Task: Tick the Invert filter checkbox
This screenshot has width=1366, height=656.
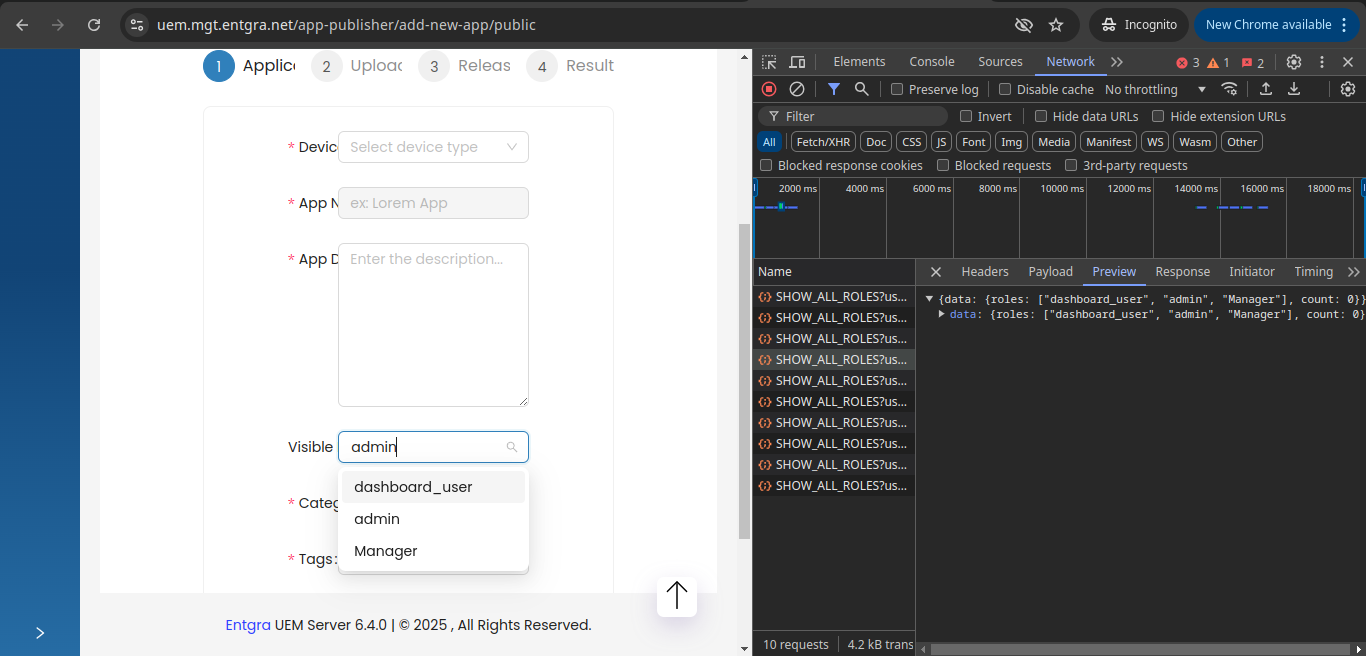Action: pyautogui.click(x=966, y=116)
